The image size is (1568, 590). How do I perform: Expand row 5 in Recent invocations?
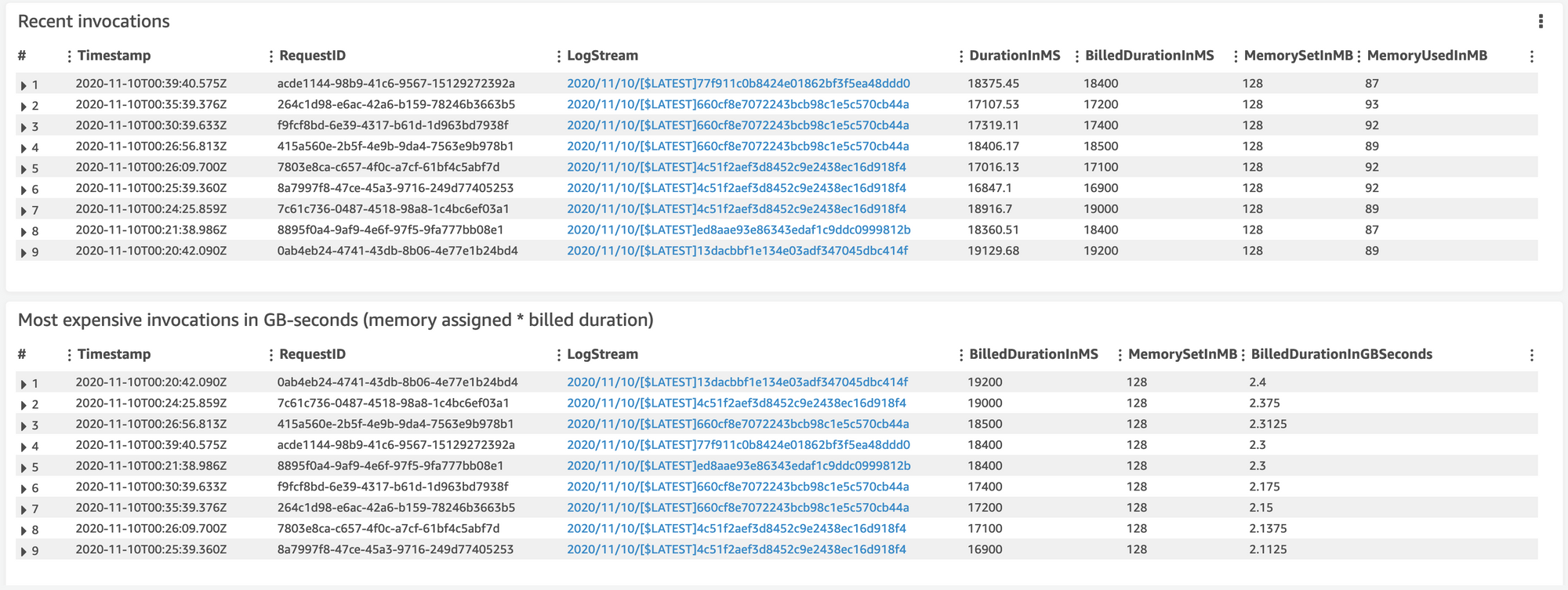[x=24, y=168]
